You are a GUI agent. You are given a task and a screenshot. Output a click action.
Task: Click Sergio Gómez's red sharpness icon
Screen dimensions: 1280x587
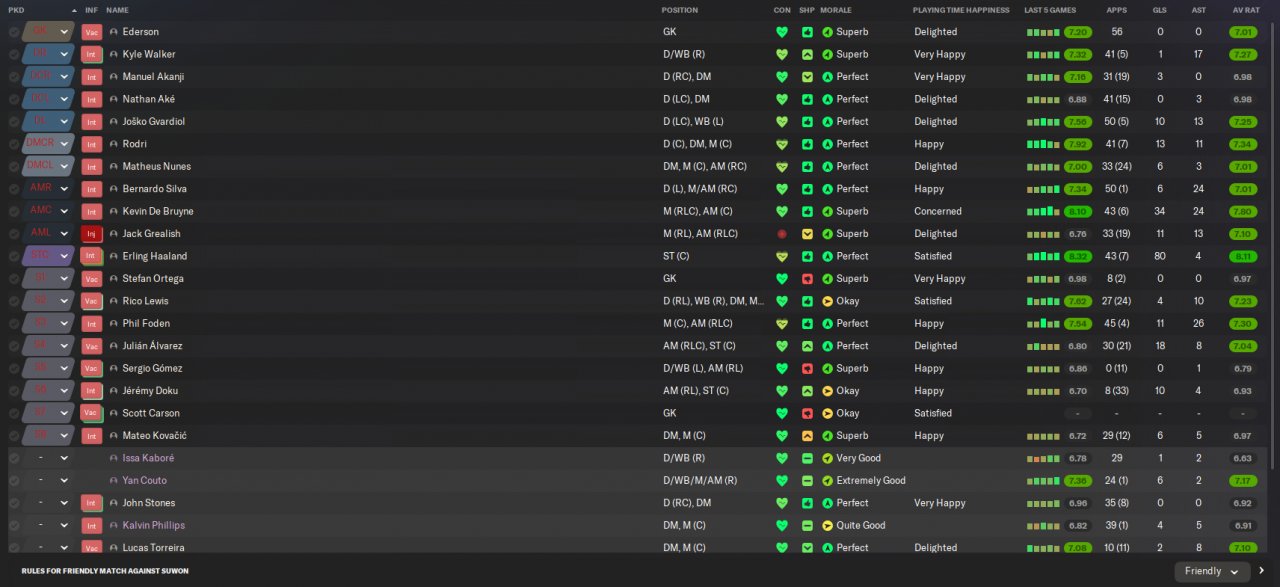coord(807,368)
